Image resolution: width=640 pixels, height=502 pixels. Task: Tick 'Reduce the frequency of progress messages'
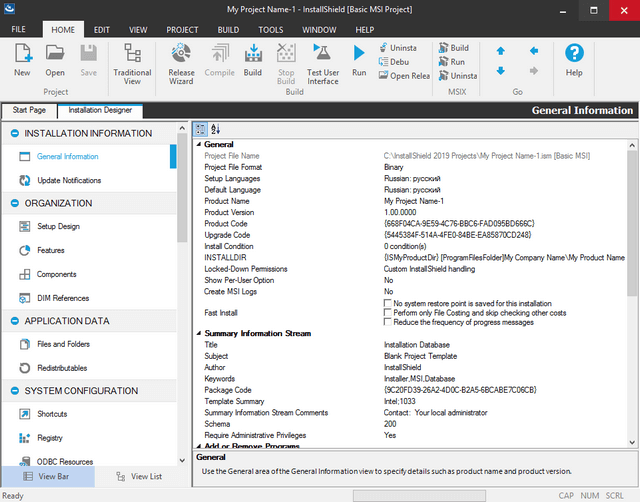pos(389,323)
